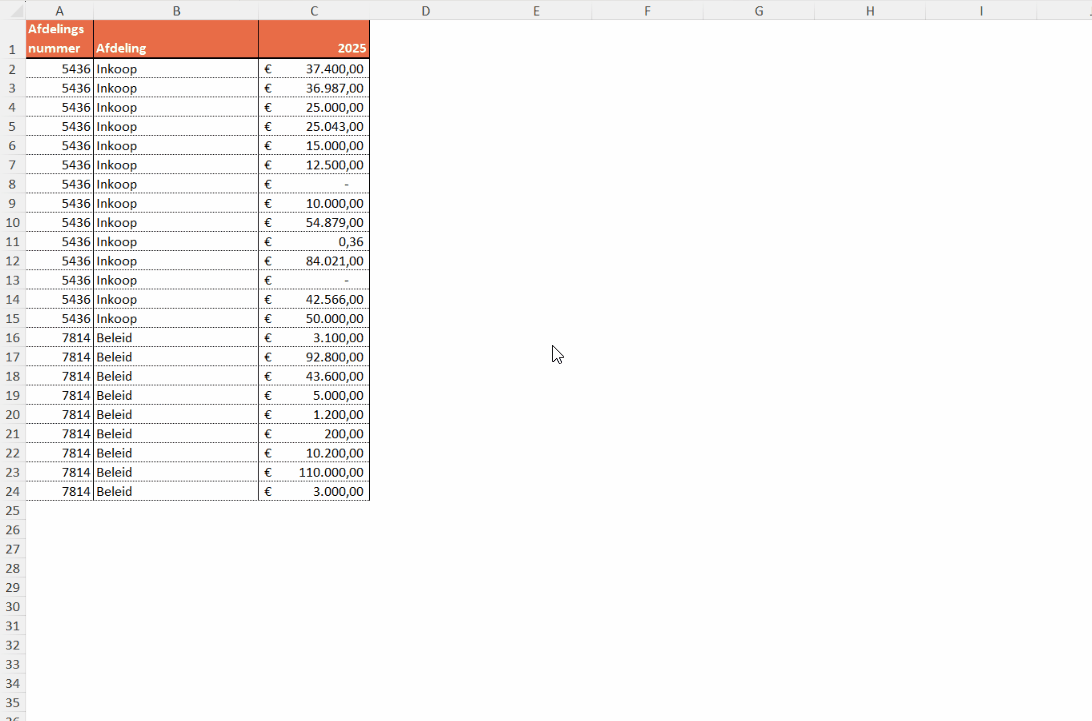This screenshot has height=721, width=1092.
Task: Select row 12 by its row header
Action: click(13, 261)
